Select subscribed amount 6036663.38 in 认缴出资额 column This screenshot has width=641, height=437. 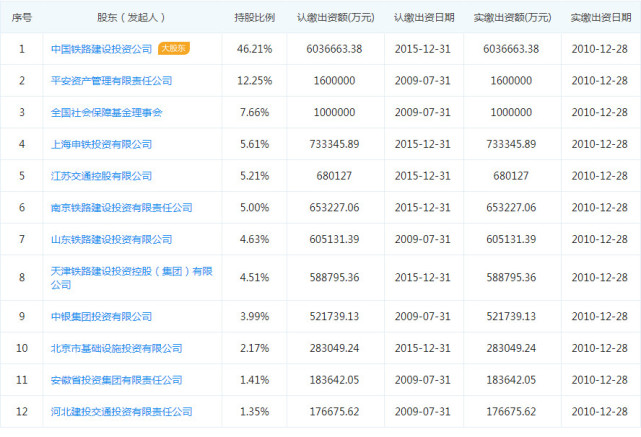pyautogui.click(x=334, y=49)
